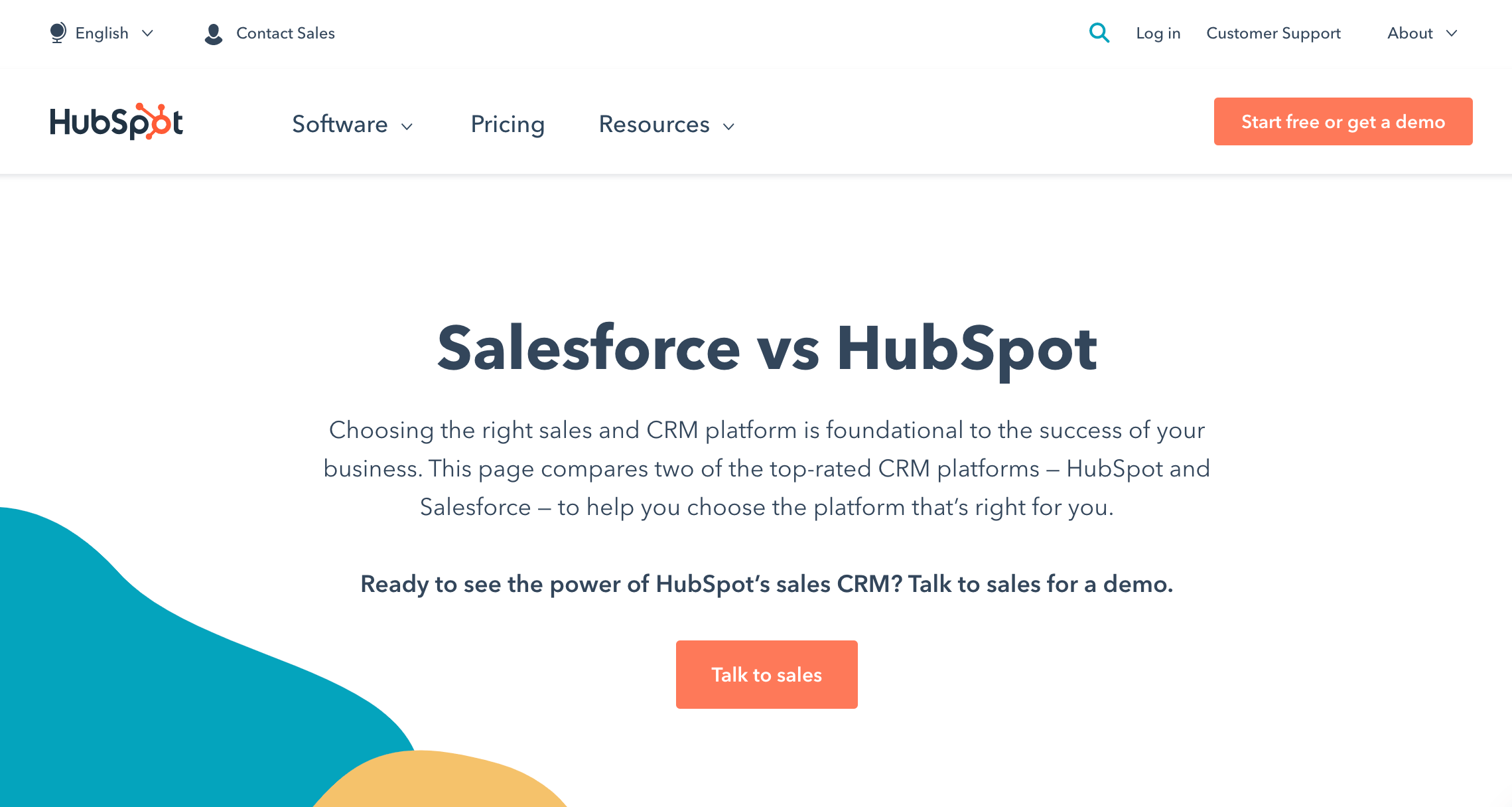Click the globe language icon
Screen dimensions: 1512x807
58,33
